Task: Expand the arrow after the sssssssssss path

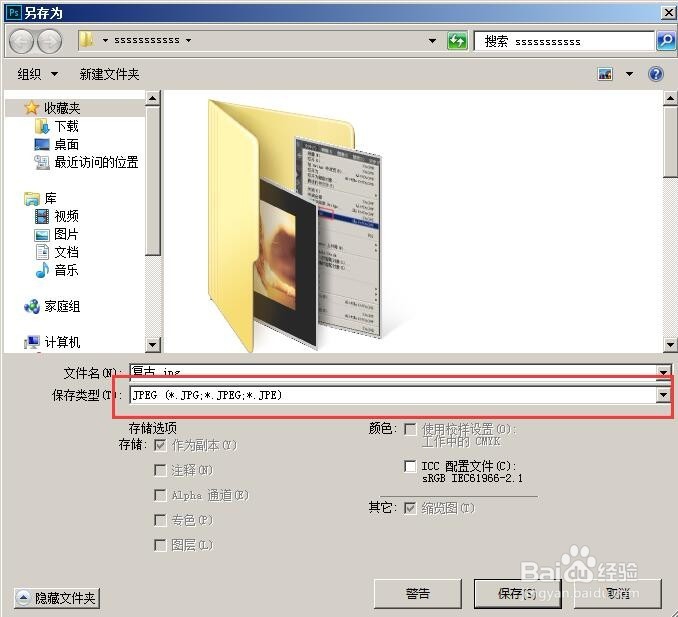Action: coord(189,40)
